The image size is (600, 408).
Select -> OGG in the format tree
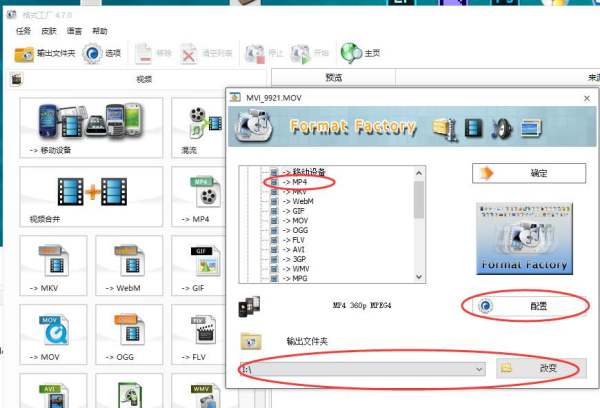pyautogui.click(x=295, y=230)
